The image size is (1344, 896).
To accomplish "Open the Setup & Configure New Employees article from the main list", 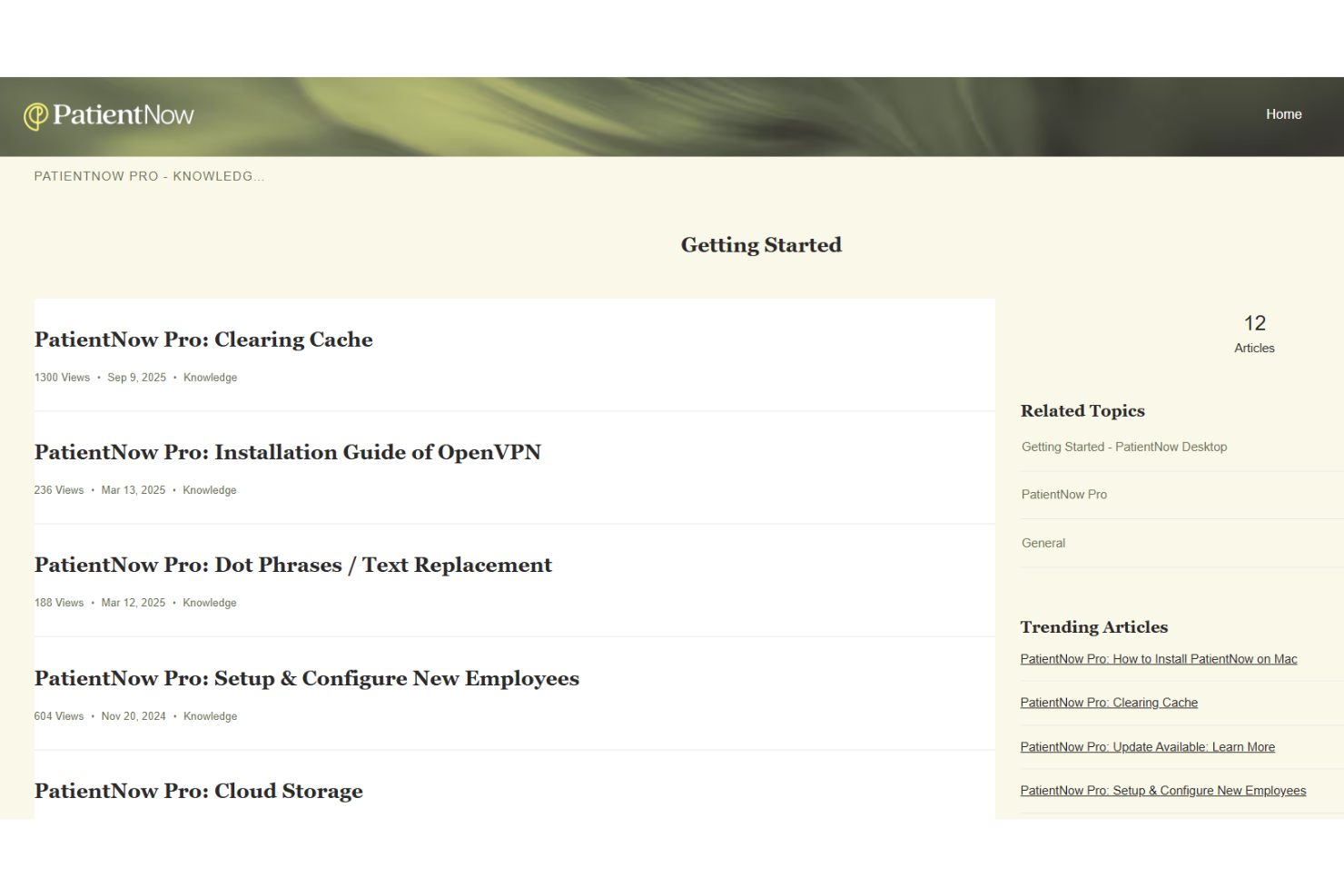I will pyautogui.click(x=307, y=678).
